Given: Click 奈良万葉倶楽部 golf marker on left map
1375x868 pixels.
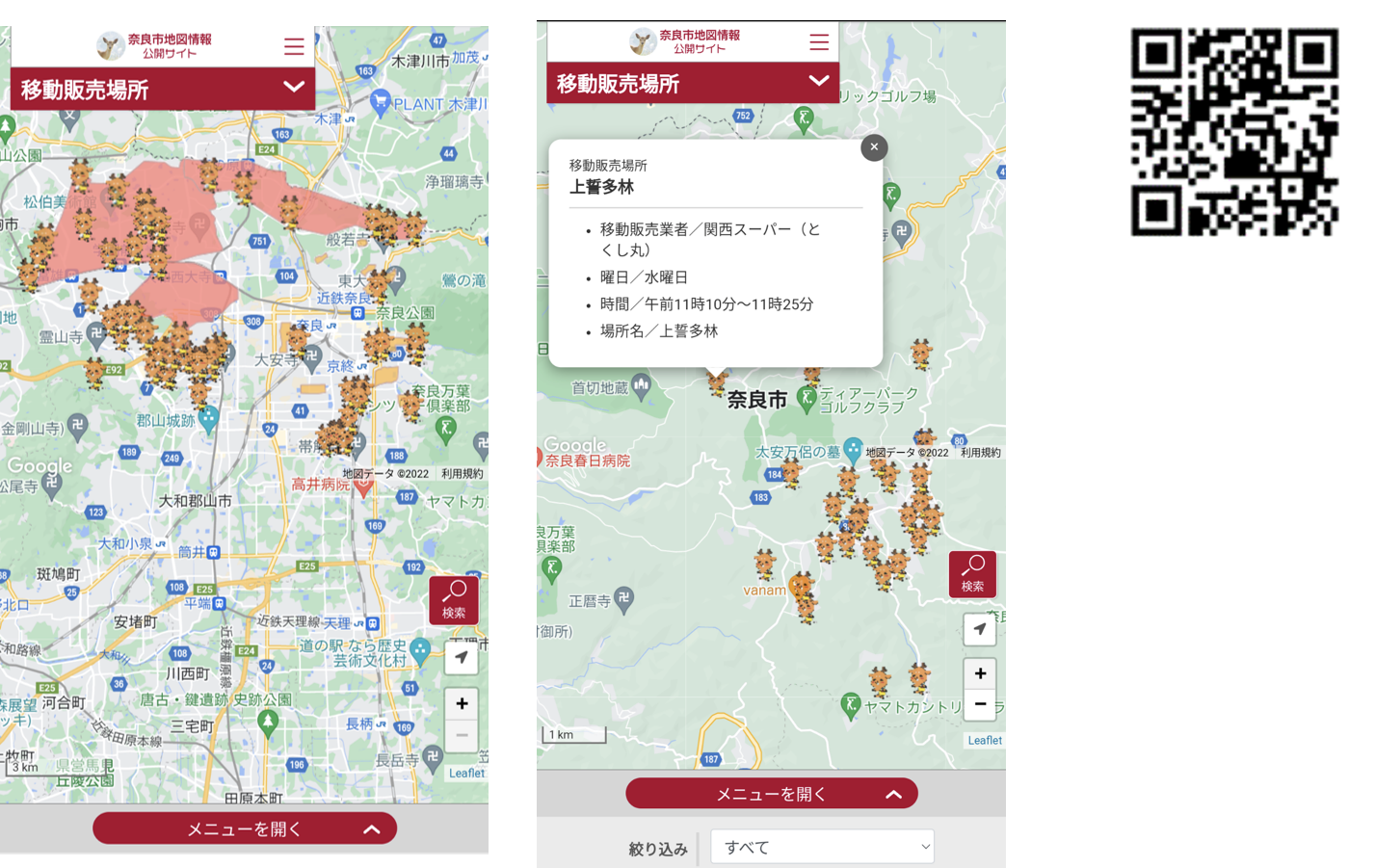Looking at the screenshot, I should pyautogui.click(x=445, y=428).
